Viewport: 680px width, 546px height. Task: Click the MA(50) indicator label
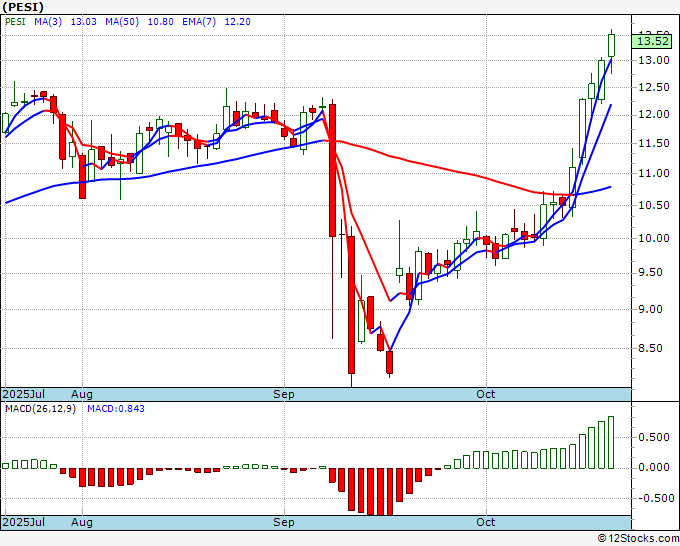point(122,22)
